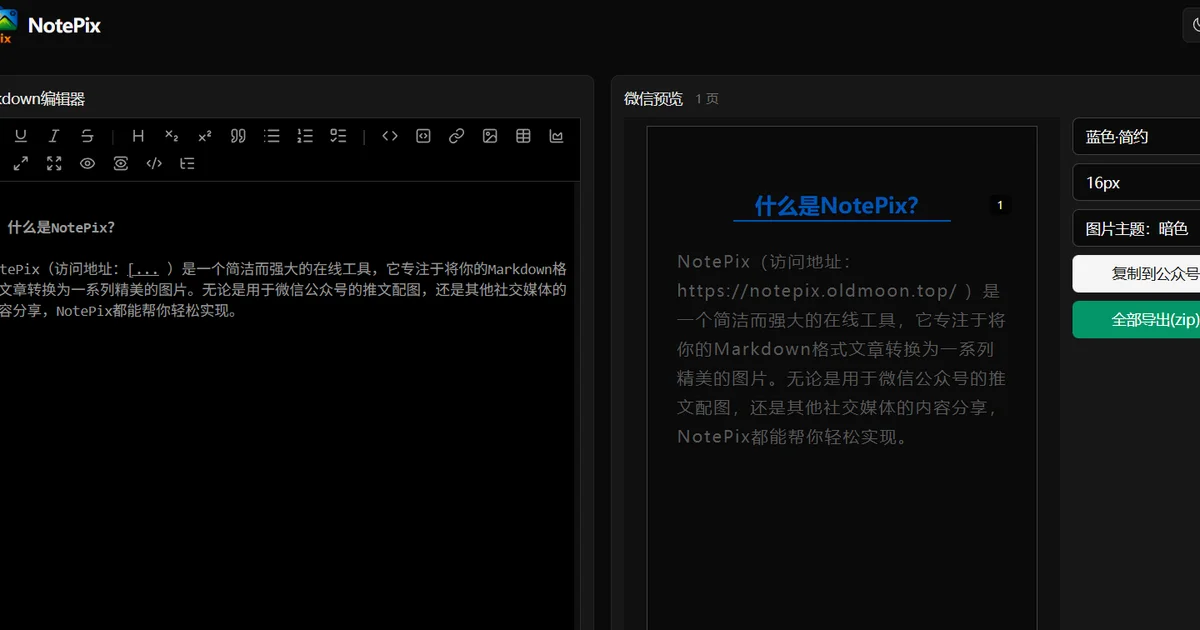This screenshot has height=630, width=1200.
Task: Toggle the table of contents catalog
Action: pos(187,163)
